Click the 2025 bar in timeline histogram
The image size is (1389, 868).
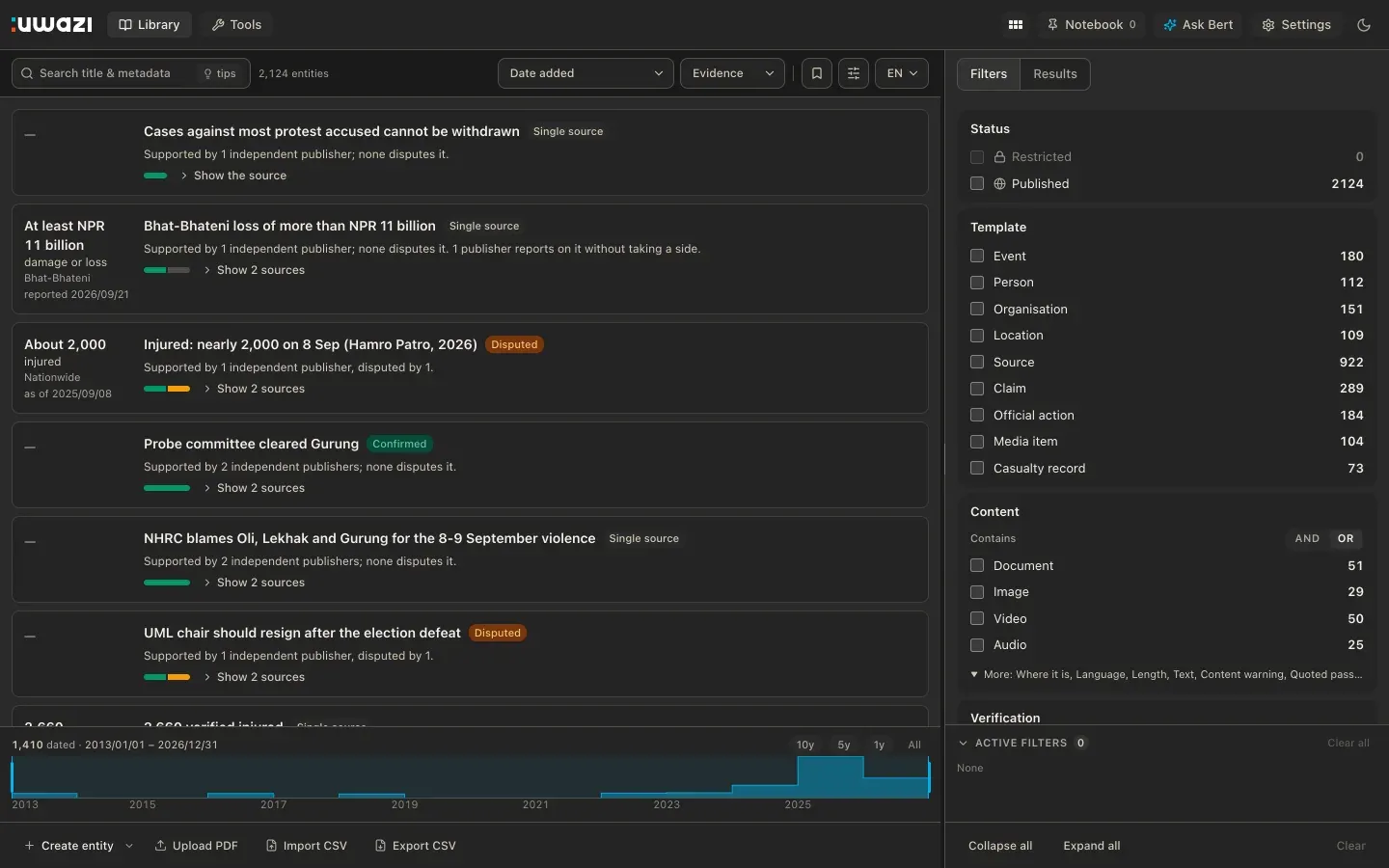click(x=831, y=777)
